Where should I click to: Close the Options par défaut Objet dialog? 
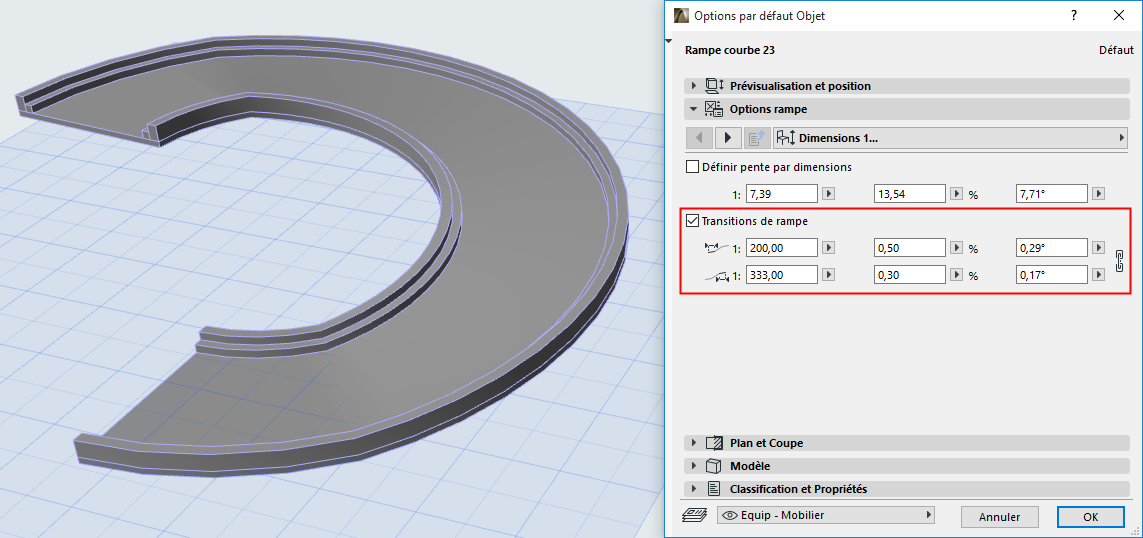pos(1118,15)
